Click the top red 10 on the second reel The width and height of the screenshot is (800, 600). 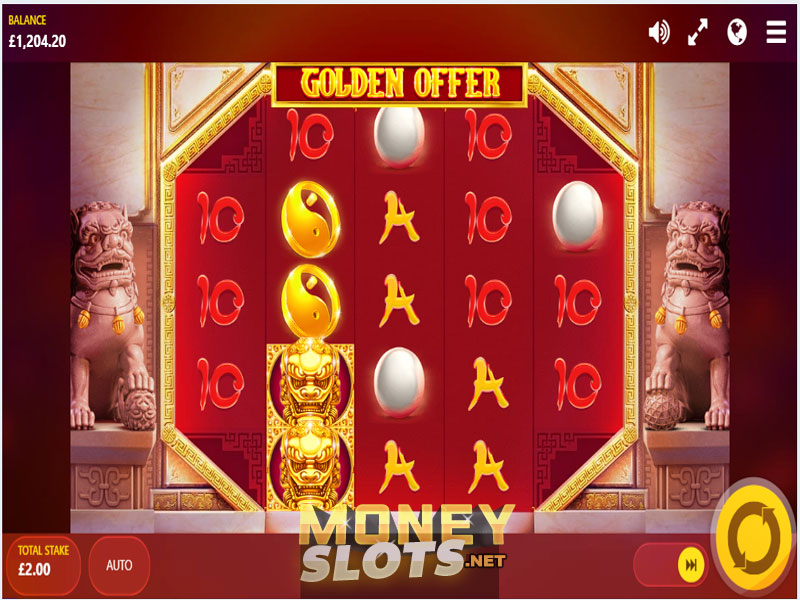[x=310, y=136]
